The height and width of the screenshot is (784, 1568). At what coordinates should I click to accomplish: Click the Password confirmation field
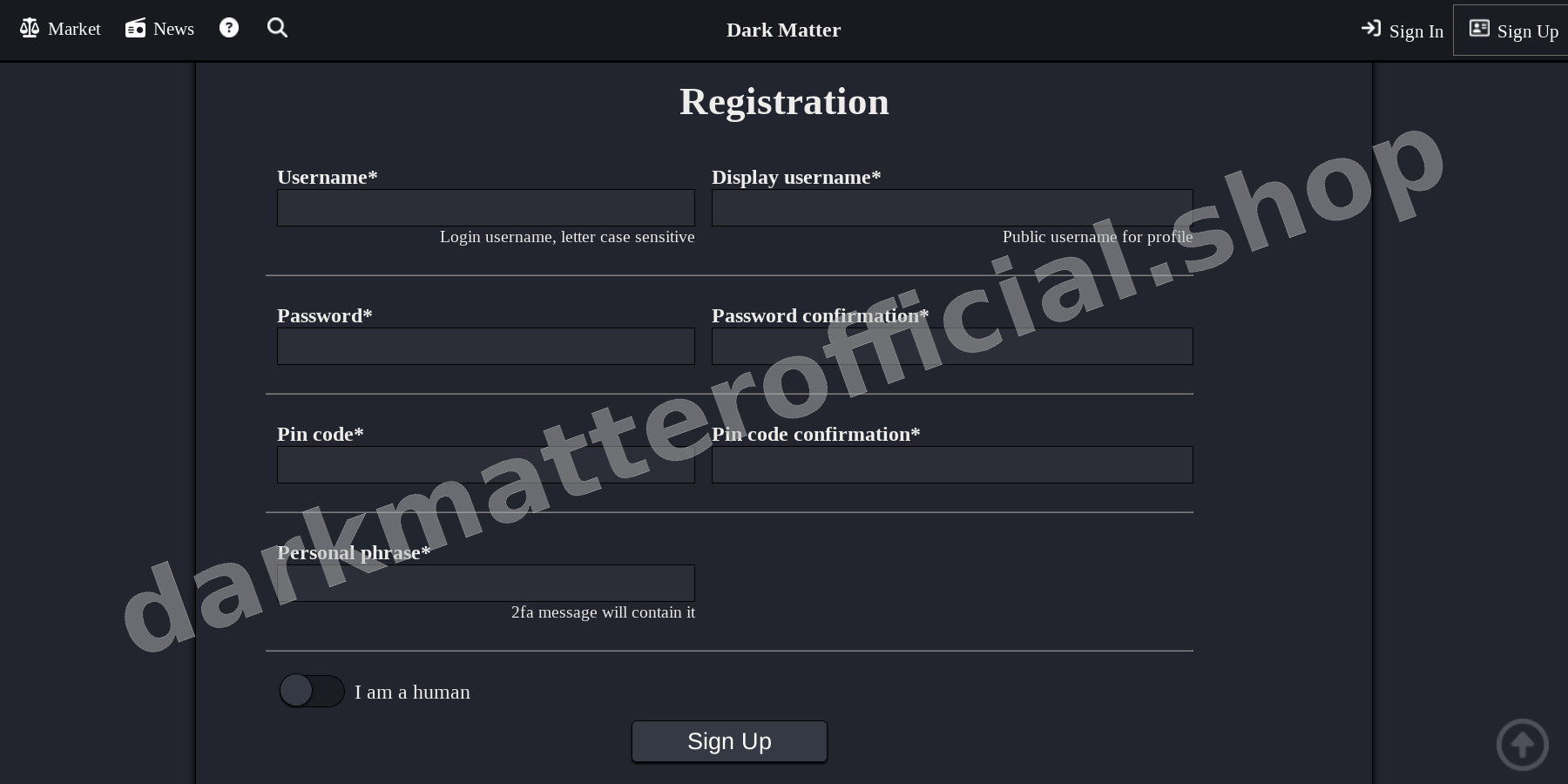point(951,346)
